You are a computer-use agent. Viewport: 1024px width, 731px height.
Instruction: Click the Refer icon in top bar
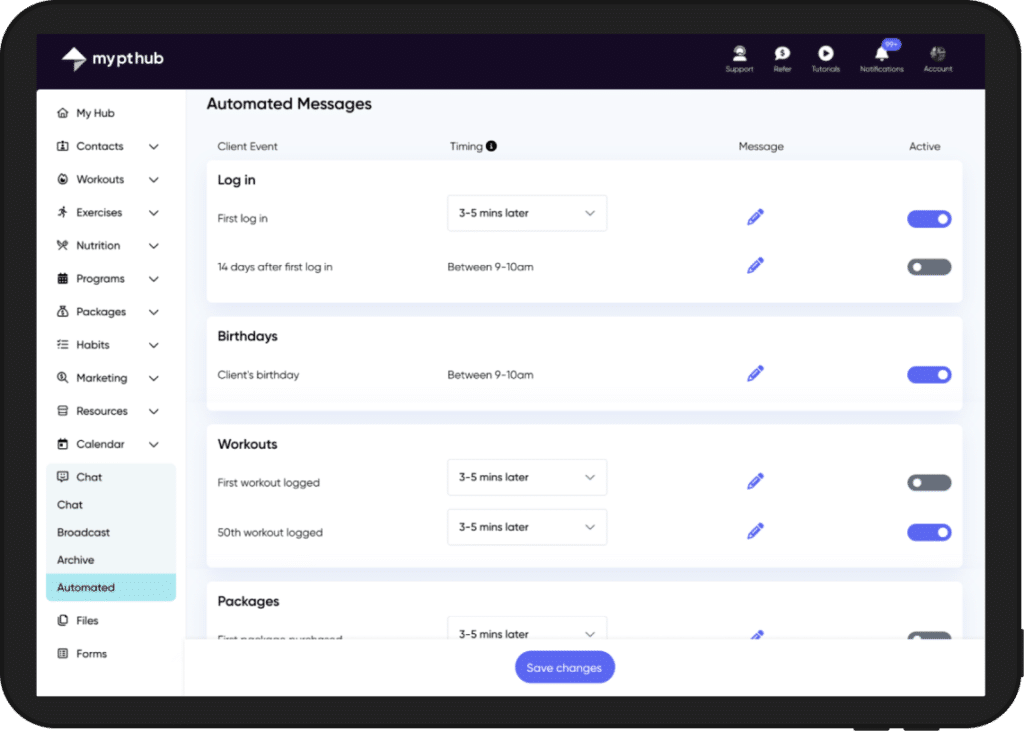click(x=782, y=54)
